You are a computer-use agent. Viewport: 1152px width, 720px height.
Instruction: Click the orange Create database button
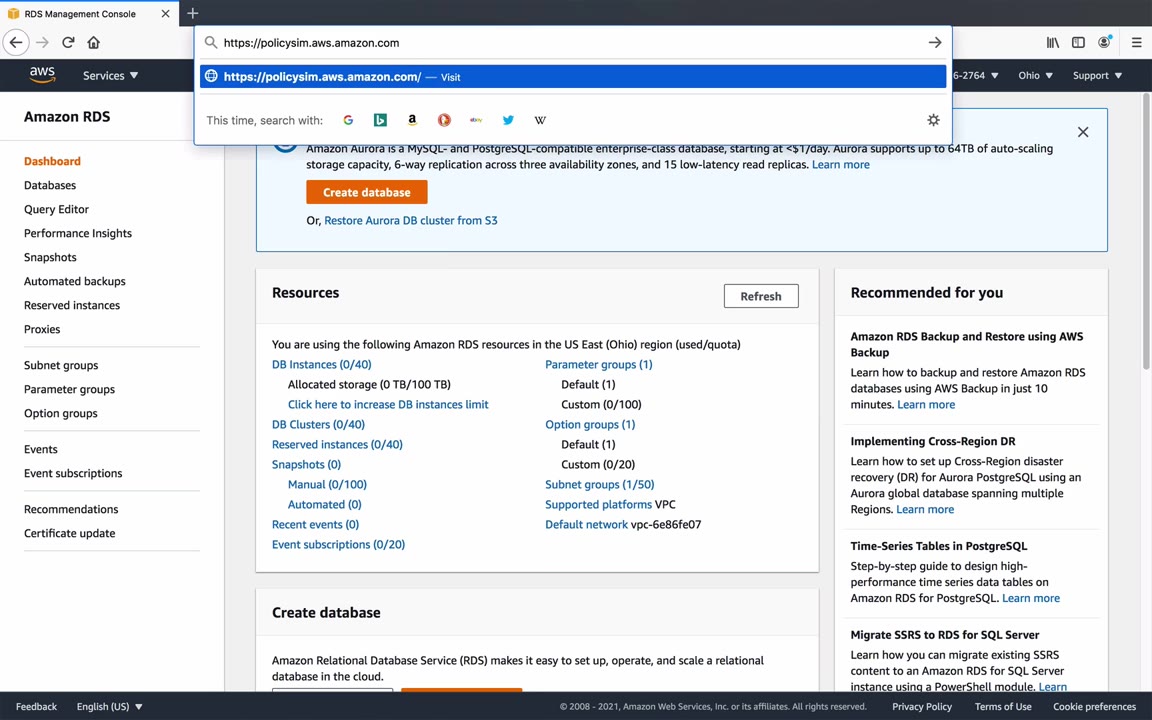[367, 192]
